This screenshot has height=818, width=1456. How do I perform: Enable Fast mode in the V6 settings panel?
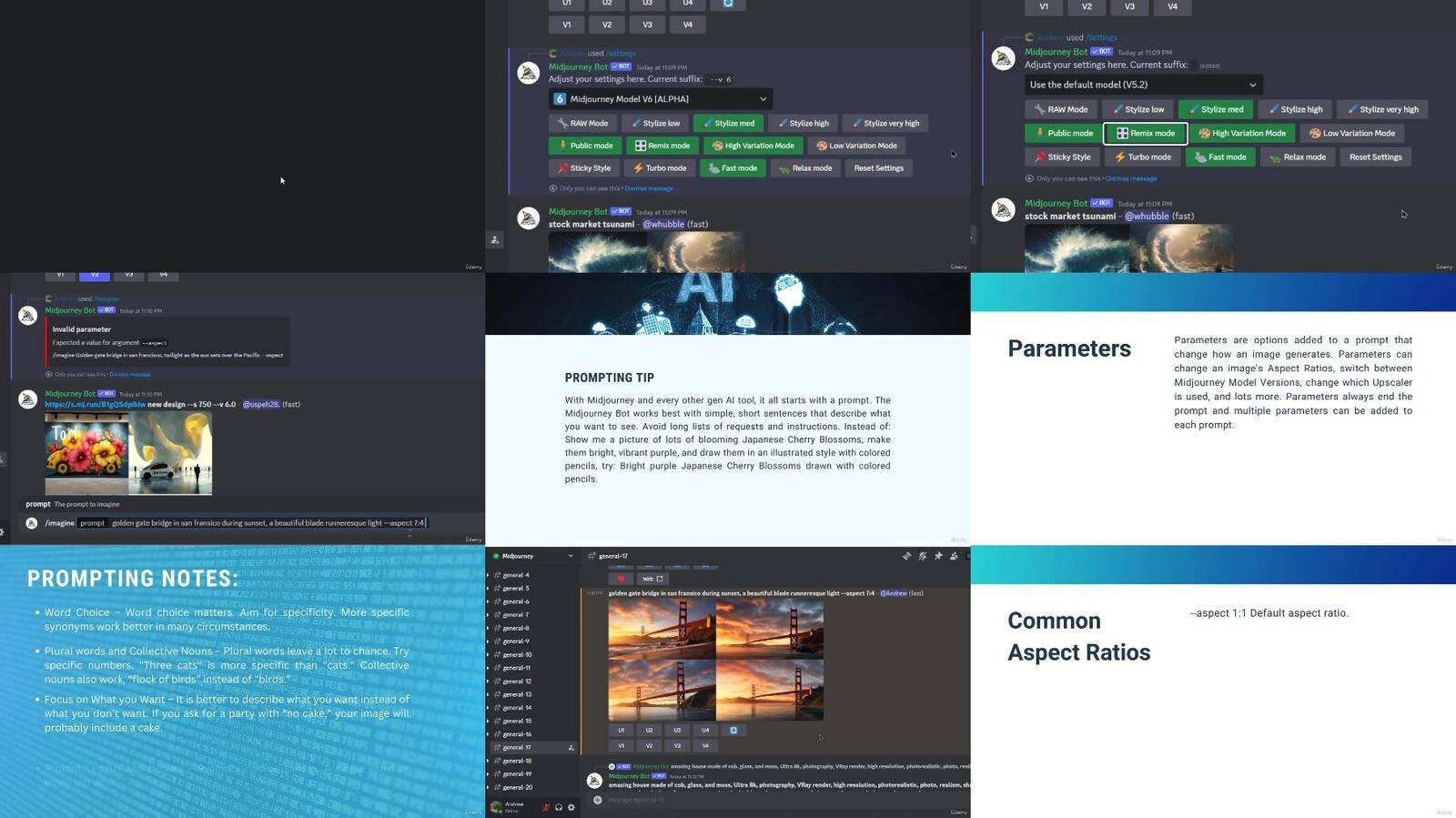[x=733, y=168]
